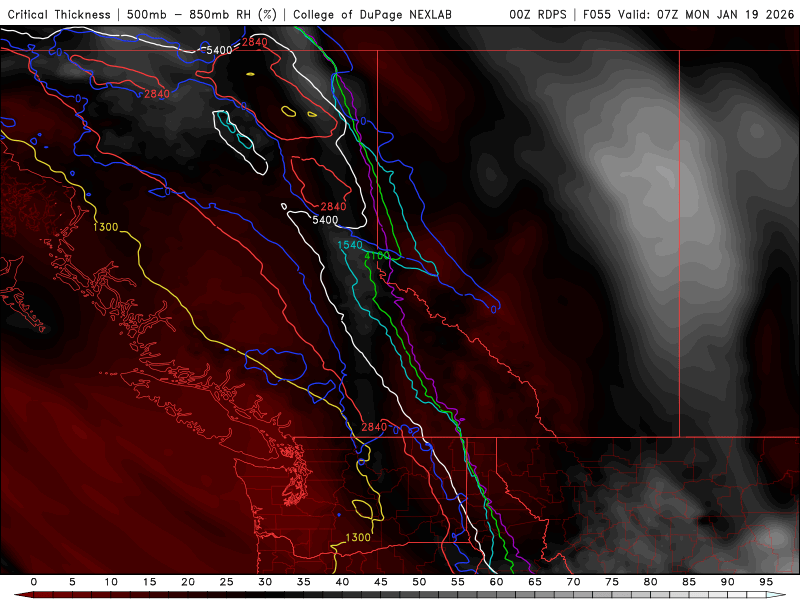The height and width of the screenshot is (600, 800).
Task: Select the "00Z RDPS" model run label
Action: [x=538, y=14]
